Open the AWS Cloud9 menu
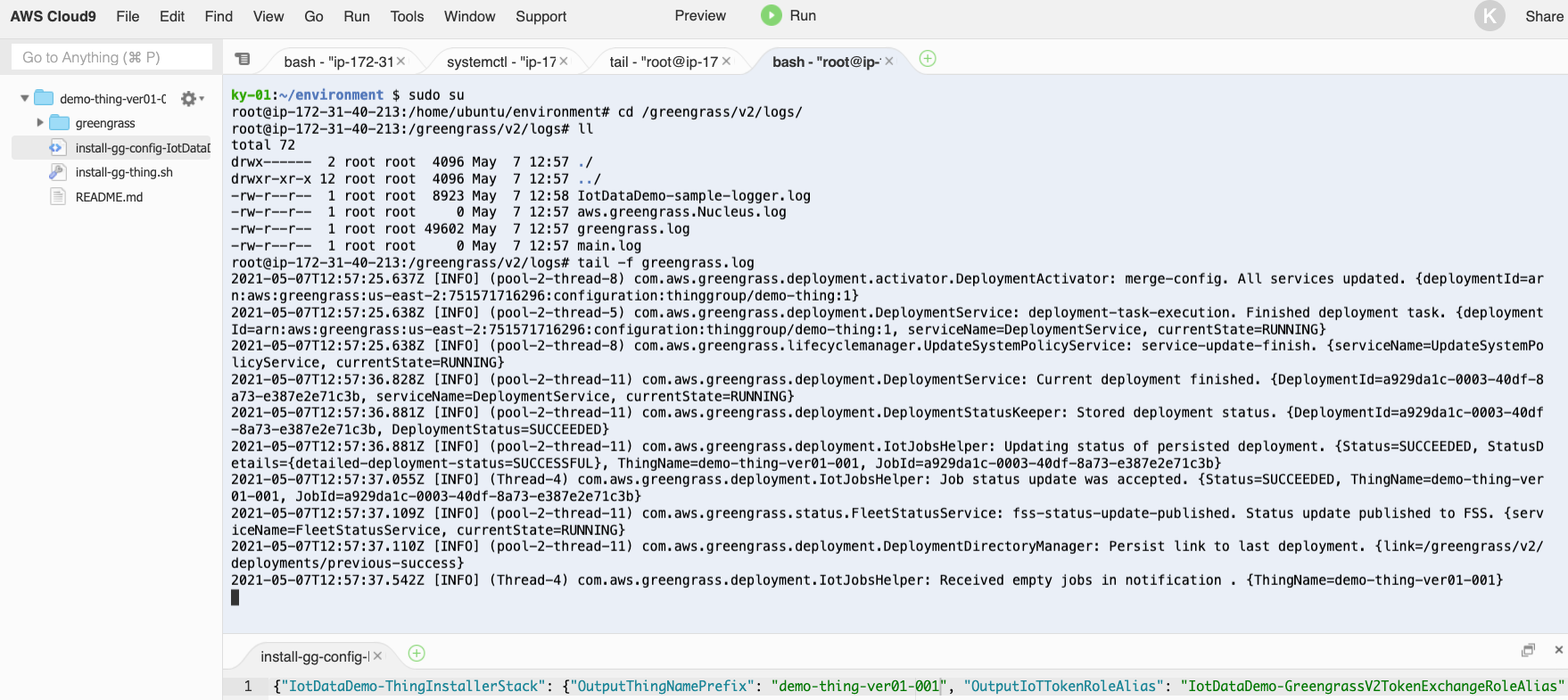 click(53, 16)
